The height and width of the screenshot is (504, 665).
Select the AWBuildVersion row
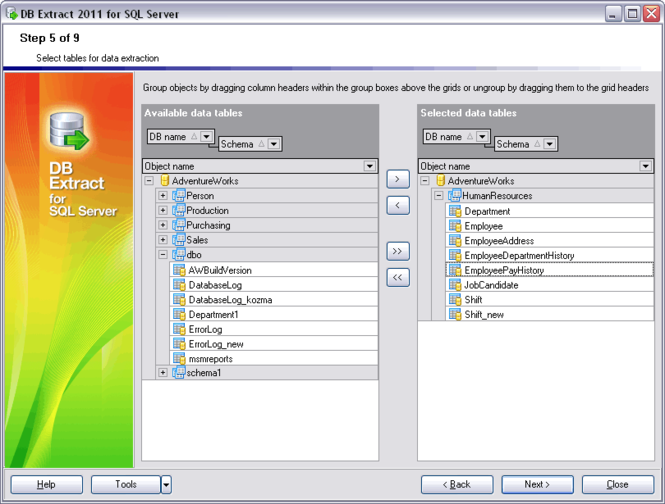[x=274, y=270]
